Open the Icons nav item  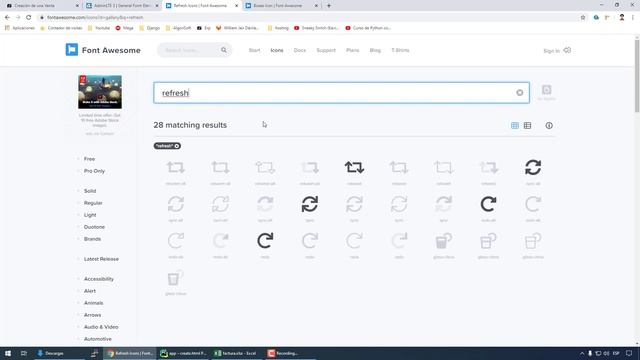click(x=277, y=50)
